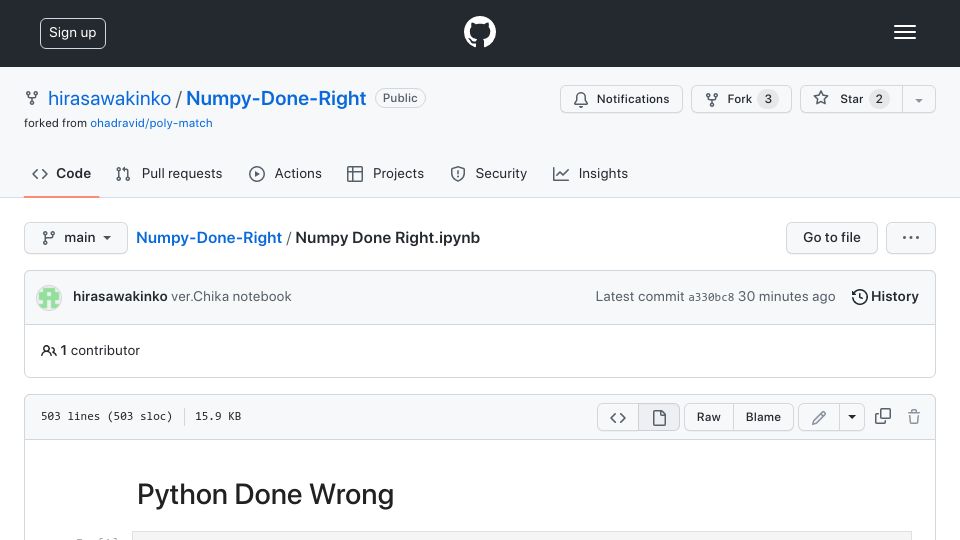
Task: Click the Python Done Wrong heading
Action: click(x=265, y=494)
